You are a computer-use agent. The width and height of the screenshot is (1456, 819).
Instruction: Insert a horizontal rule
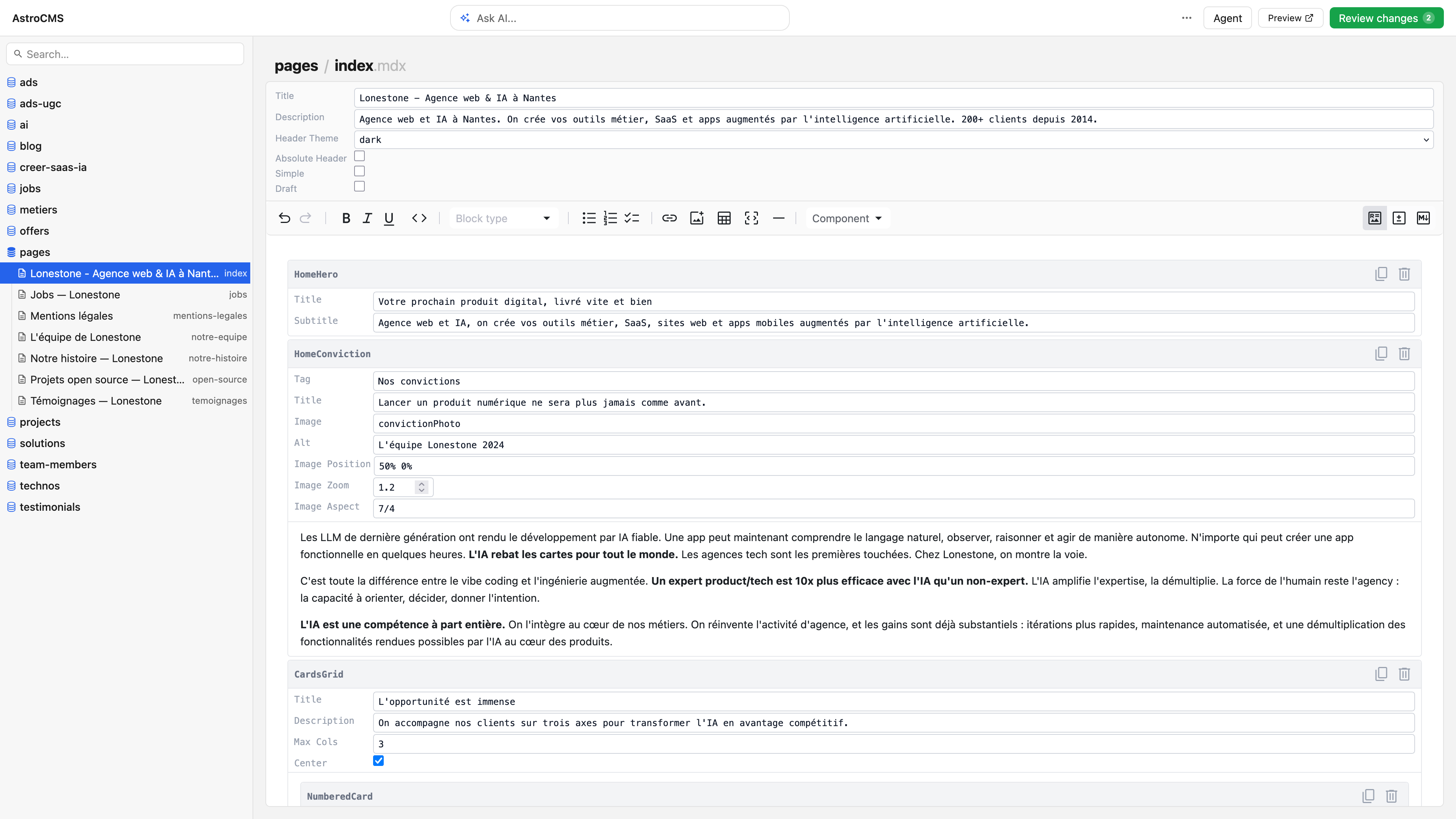pyautogui.click(x=778, y=218)
